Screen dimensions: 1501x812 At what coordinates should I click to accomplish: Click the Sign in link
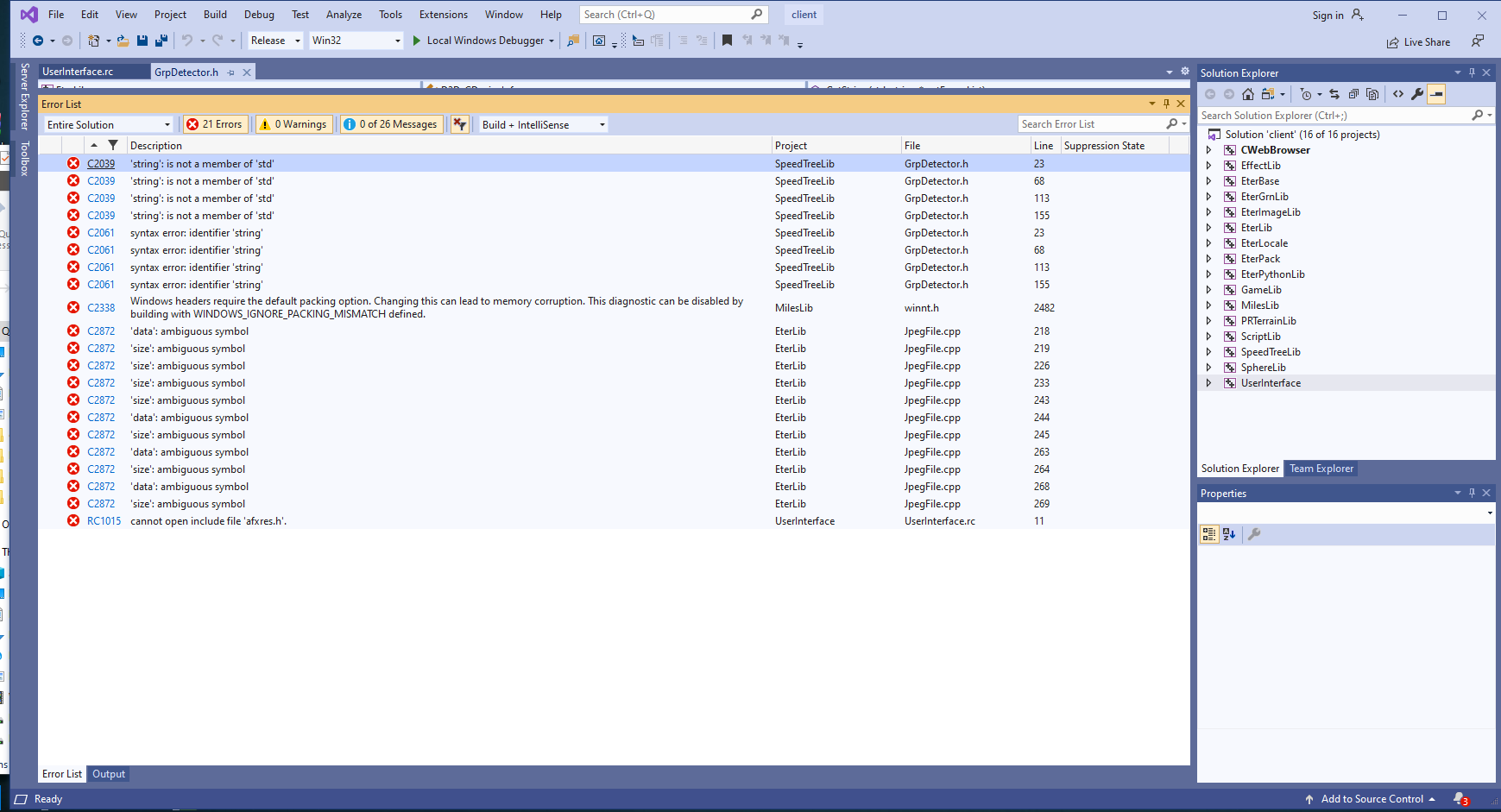pos(1328,15)
